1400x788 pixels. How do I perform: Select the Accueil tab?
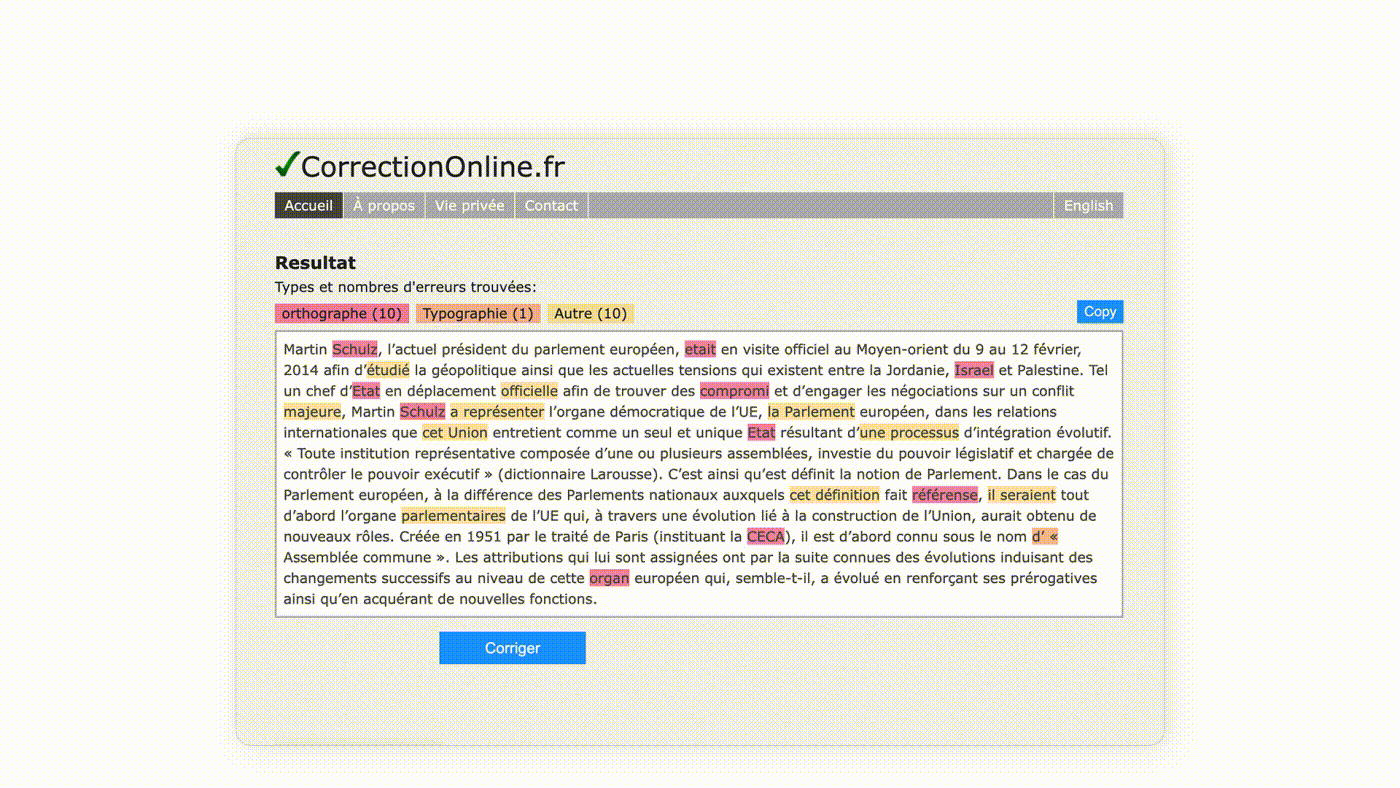tap(308, 205)
